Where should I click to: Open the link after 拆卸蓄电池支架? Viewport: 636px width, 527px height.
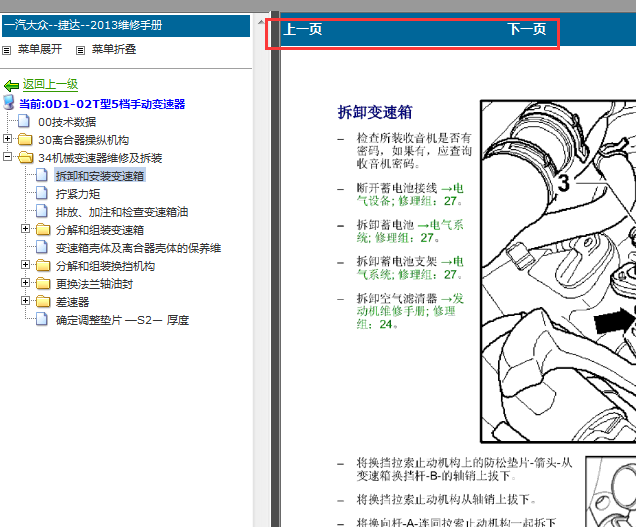point(410,269)
